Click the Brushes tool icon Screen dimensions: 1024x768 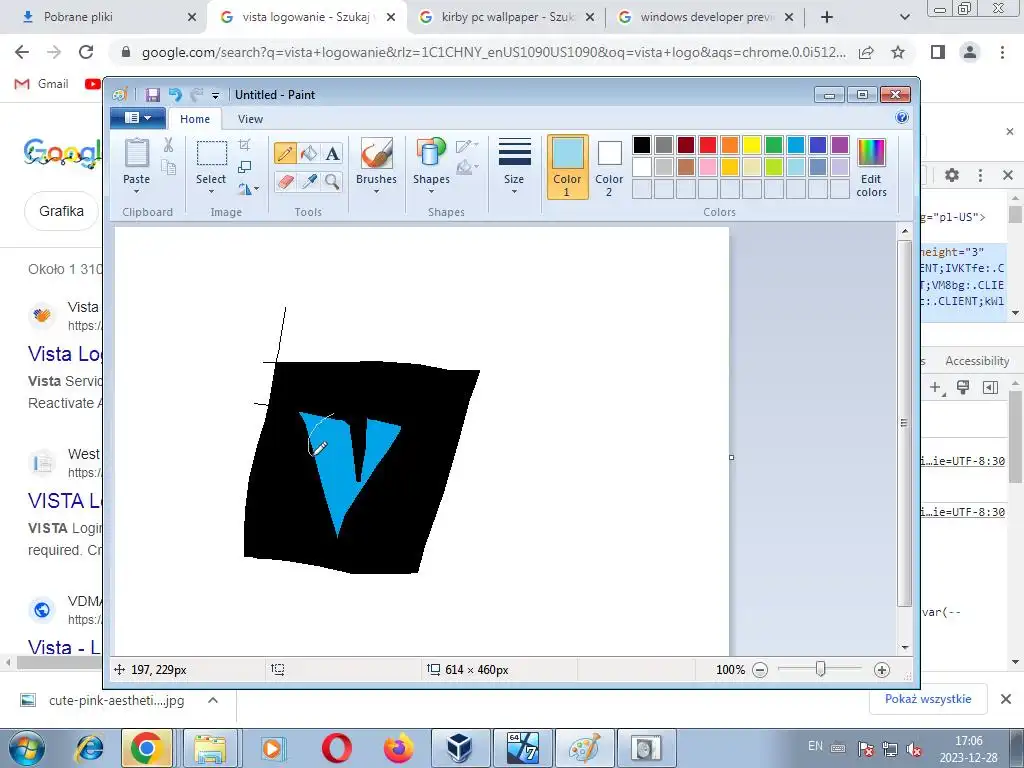click(x=376, y=153)
